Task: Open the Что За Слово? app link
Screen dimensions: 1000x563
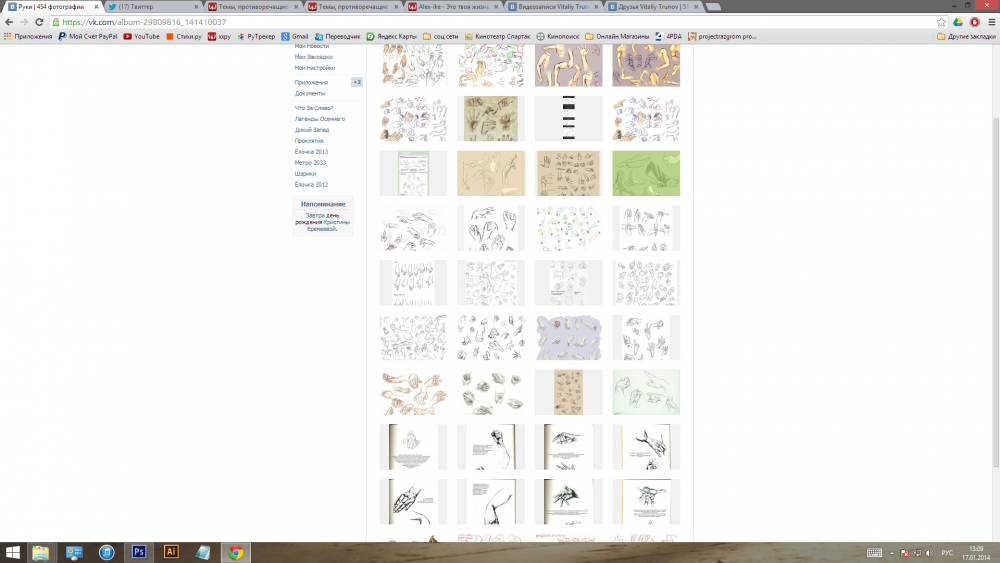Action: pyautogui.click(x=314, y=108)
